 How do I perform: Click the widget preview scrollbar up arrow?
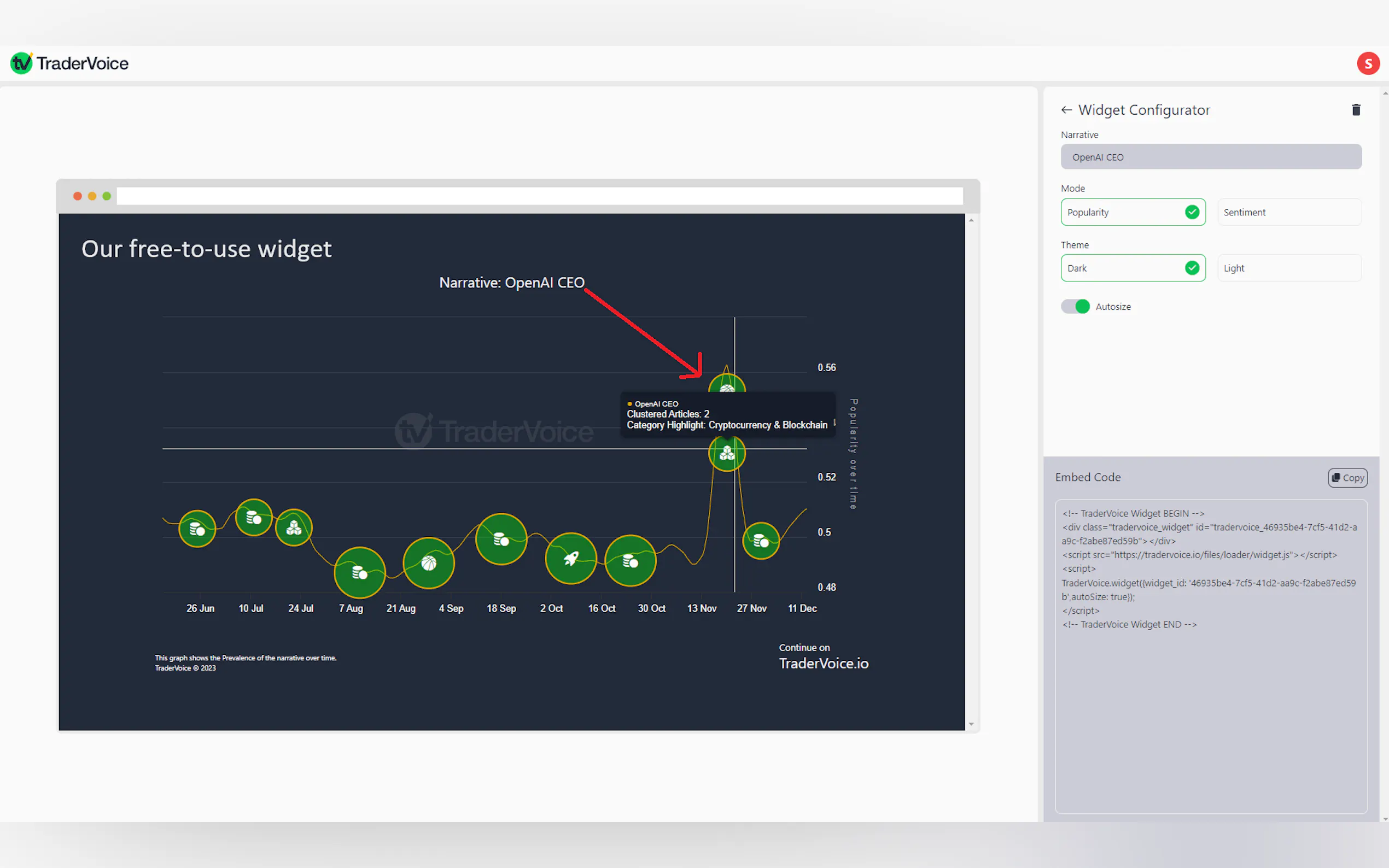(x=971, y=220)
